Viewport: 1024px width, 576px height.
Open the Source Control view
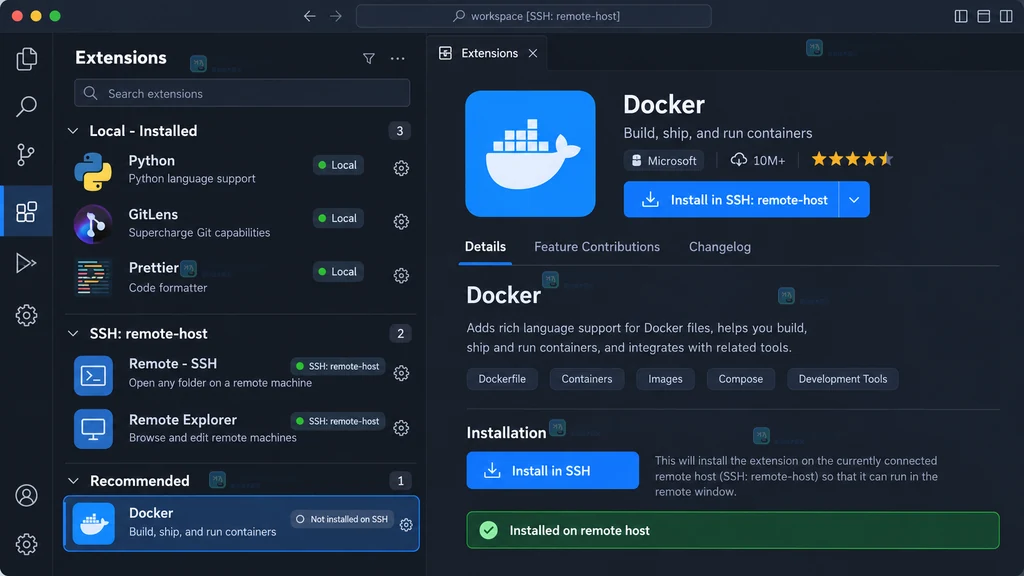click(x=26, y=155)
